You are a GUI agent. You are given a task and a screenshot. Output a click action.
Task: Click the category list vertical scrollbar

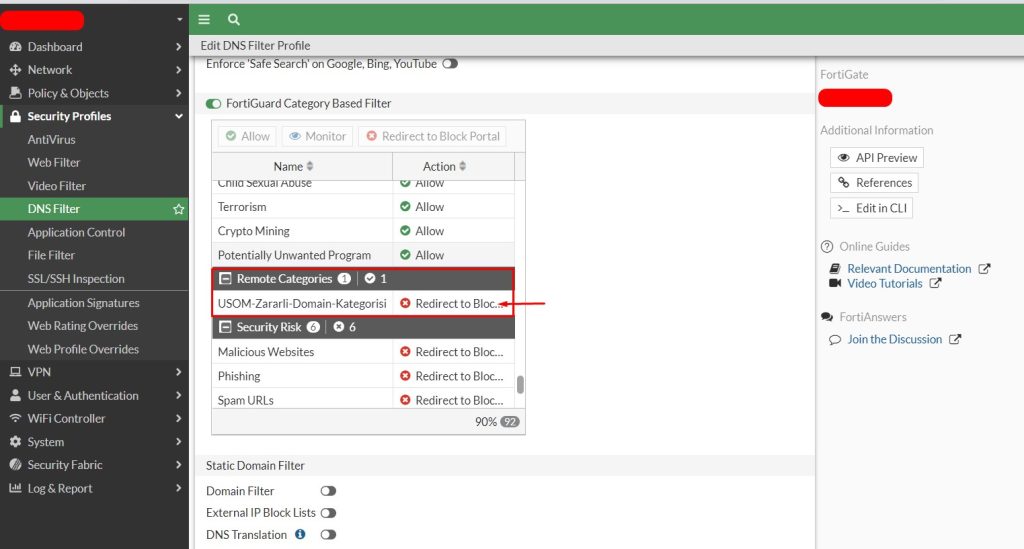pyautogui.click(x=520, y=384)
